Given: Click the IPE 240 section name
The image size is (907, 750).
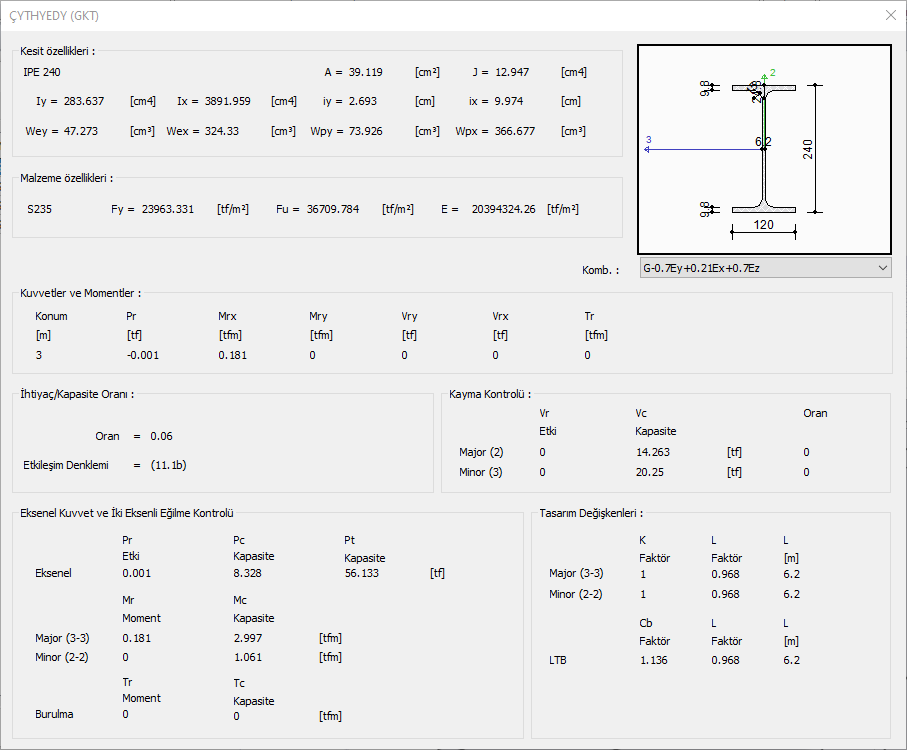Looking at the screenshot, I should [x=42, y=72].
